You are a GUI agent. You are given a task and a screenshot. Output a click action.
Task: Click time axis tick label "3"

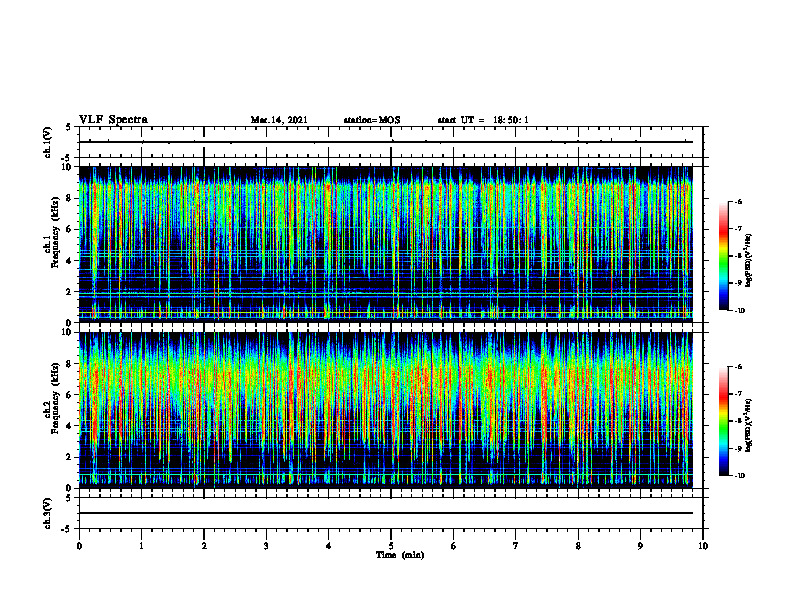266,546
